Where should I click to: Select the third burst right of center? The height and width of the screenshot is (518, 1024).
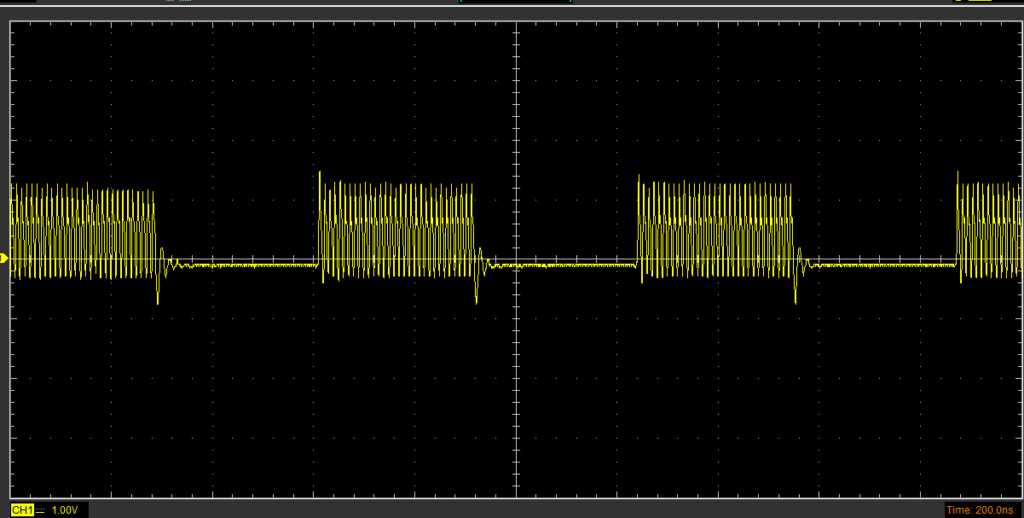[716, 231]
